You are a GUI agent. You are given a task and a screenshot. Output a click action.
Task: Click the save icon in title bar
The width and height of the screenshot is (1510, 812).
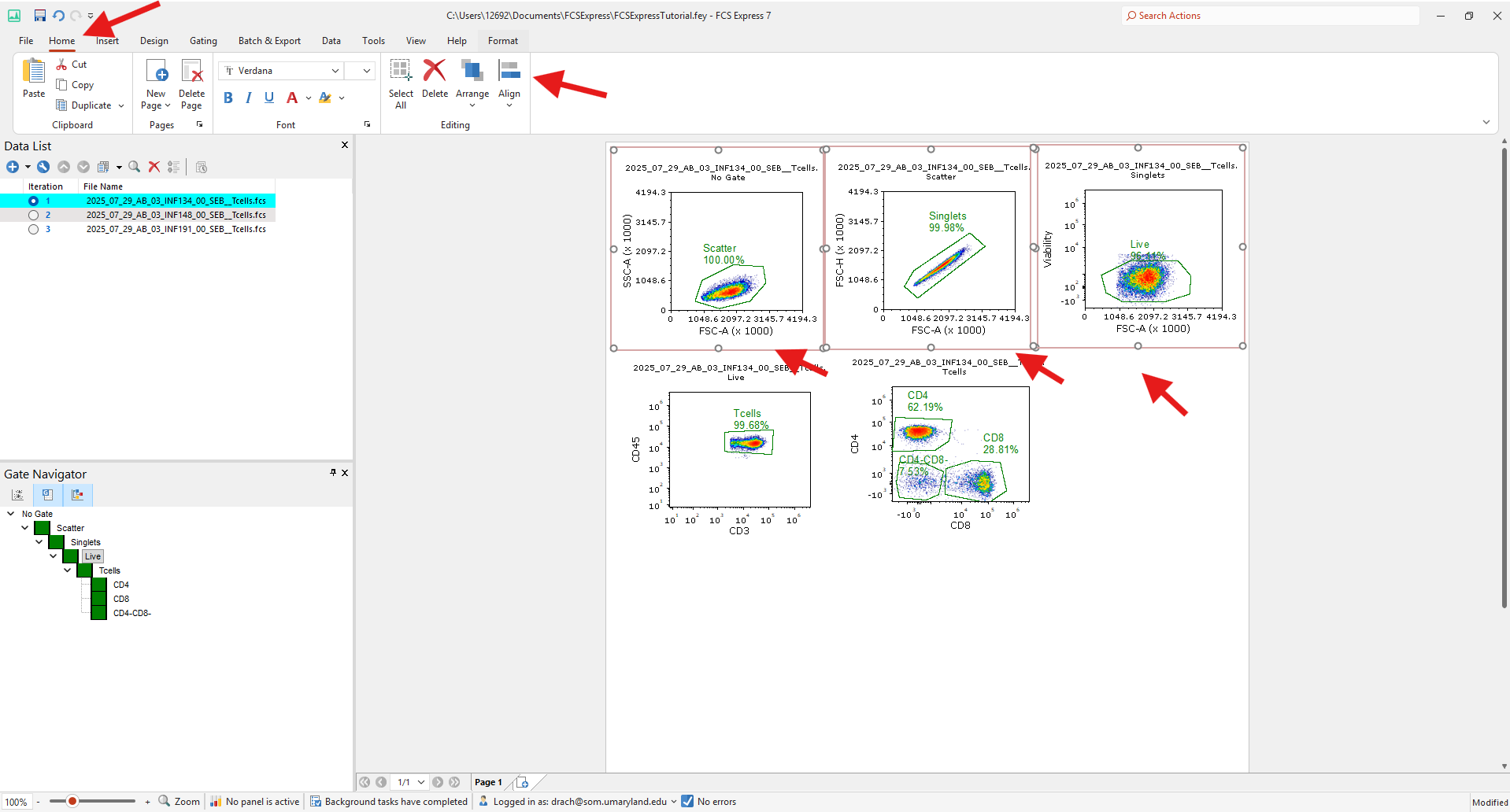pos(40,16)
